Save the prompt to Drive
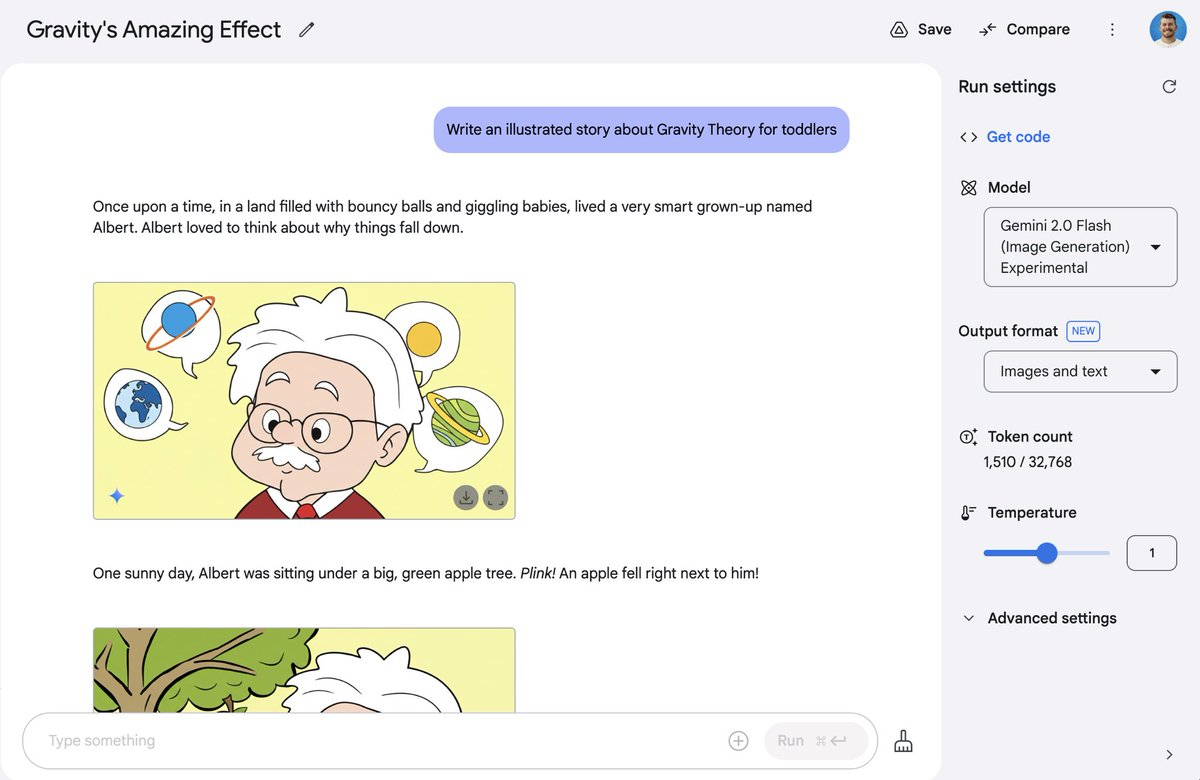1200x780 pixels. coord(920,30)
